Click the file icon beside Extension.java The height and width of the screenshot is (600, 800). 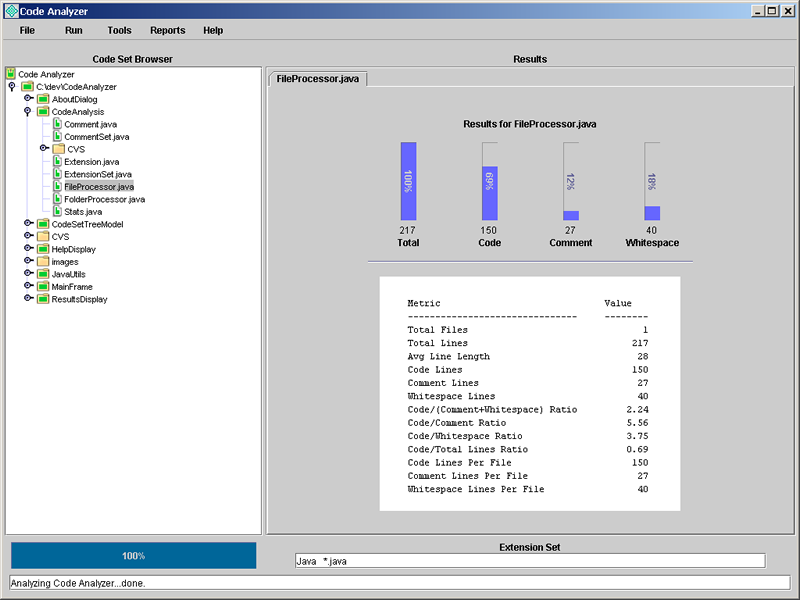(x=57, y=161)
